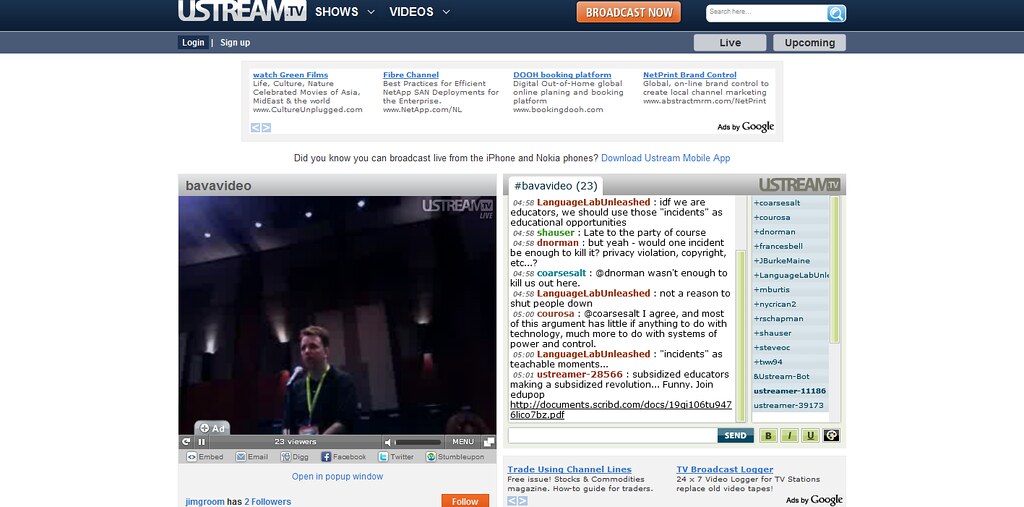The width and height of the screenshot is (1024, 507).
Task: Share the stream via Email
Action: [x=252, y=457]
